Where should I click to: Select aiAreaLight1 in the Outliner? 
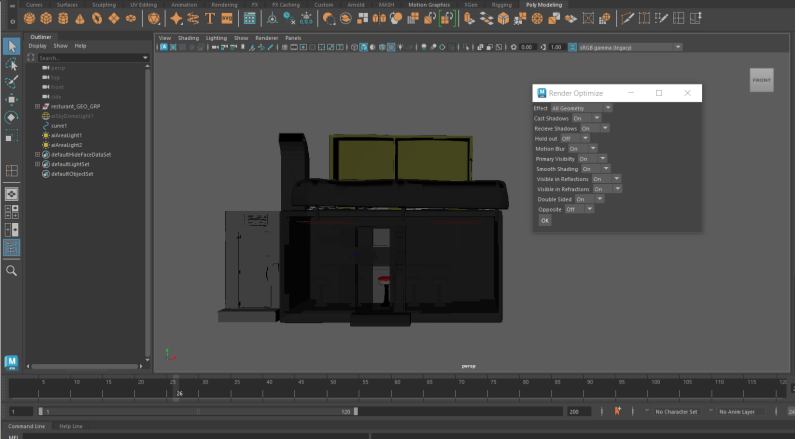(66, 135)
